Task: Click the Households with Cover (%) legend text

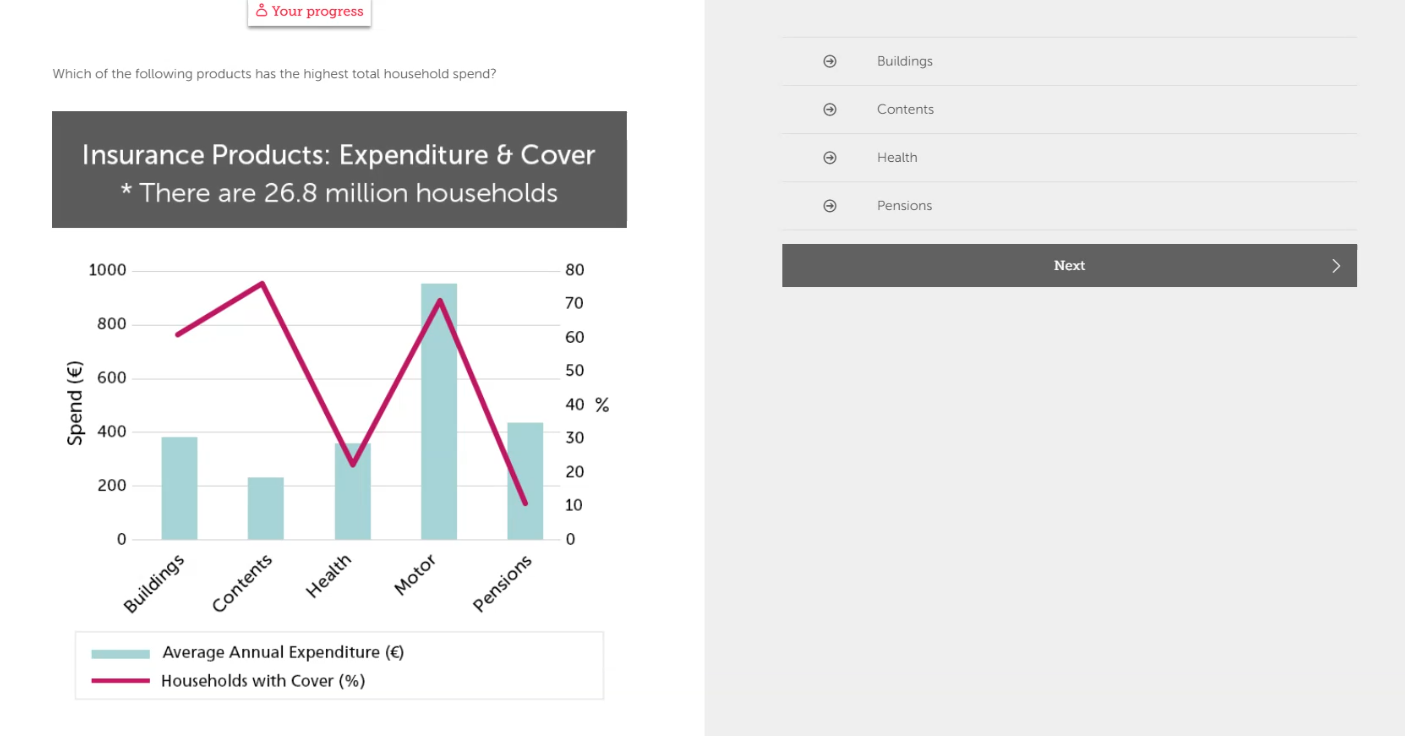Action: click(x=263, y=681)
